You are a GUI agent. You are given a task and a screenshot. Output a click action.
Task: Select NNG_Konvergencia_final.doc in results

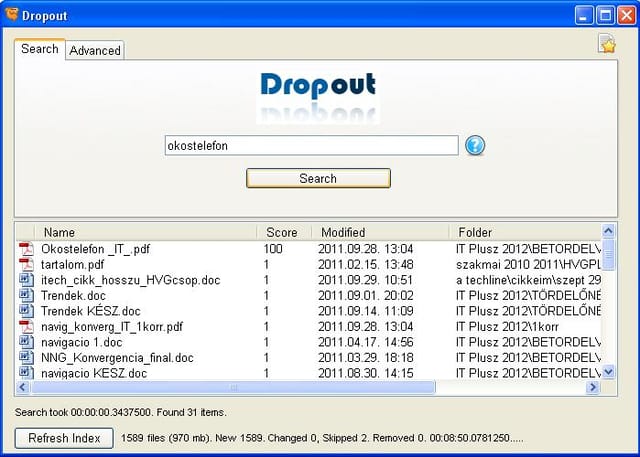point(117,357)
